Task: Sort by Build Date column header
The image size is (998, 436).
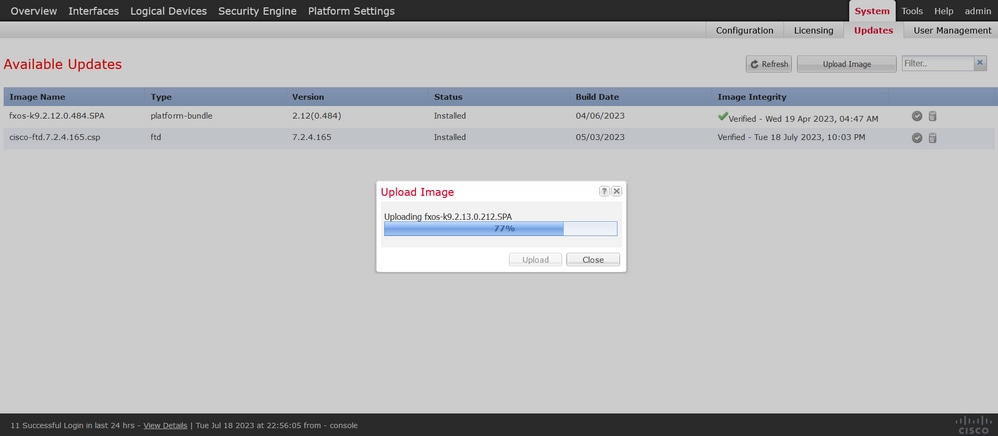Action: point(597,97)
